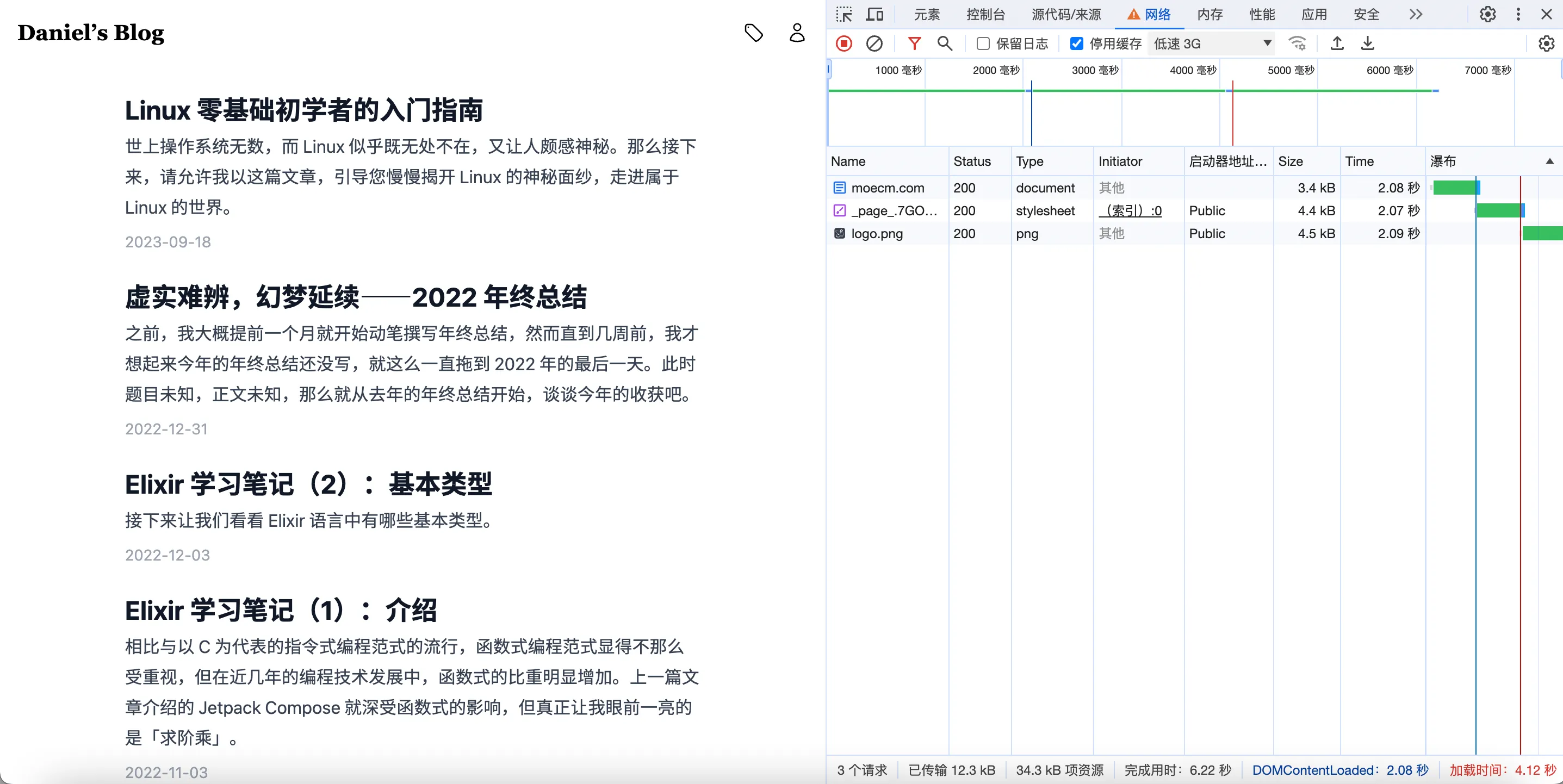Open DevTools three-dot customize menu
Screen dimensions: 1563x784
(1518, 14)
